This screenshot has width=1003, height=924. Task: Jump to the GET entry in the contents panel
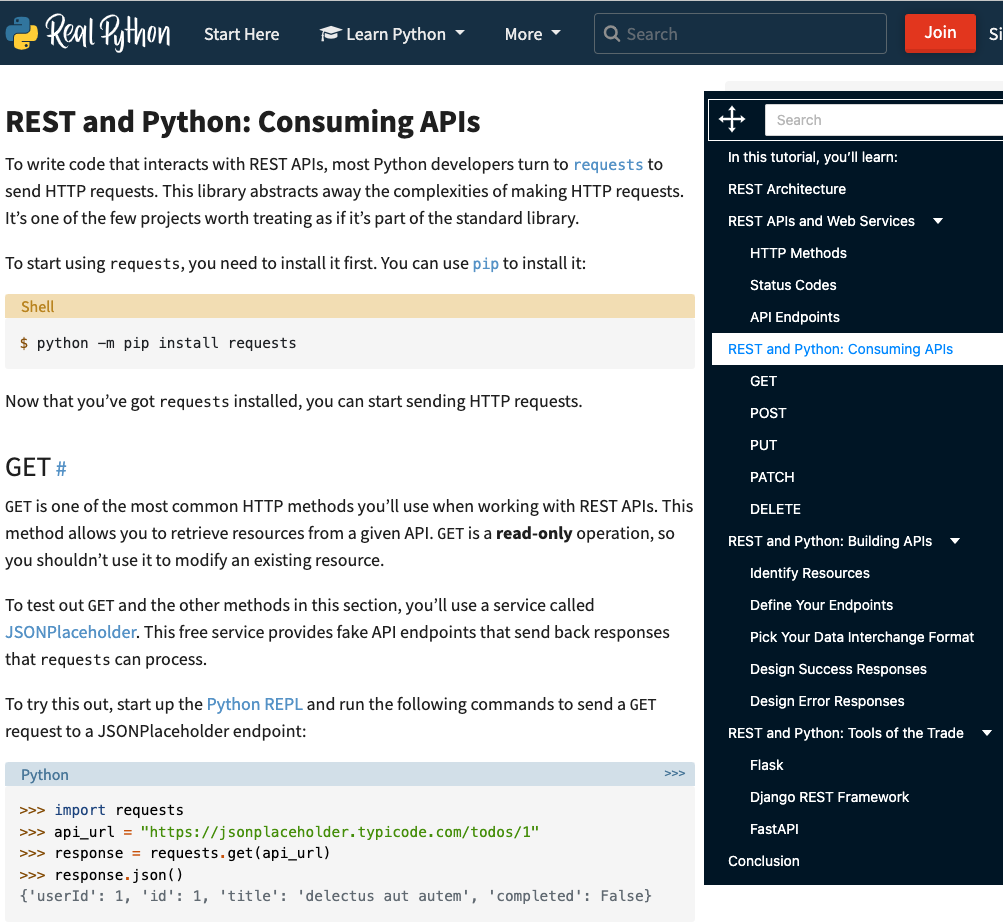pos(763,381)
